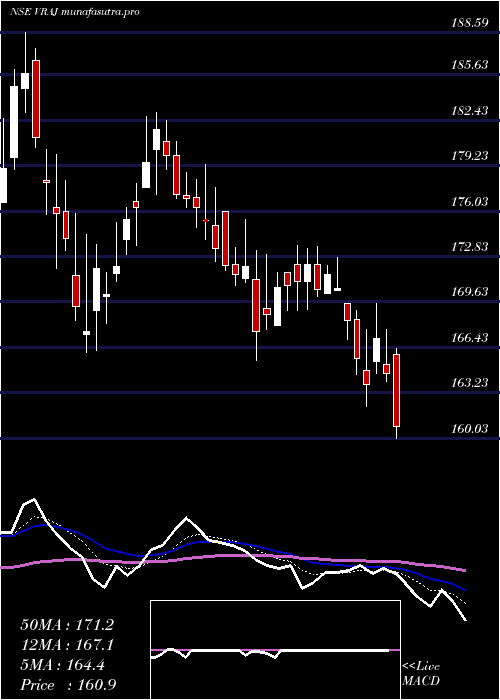Click the last large red candlestick near 160
The height and width of the screenshot is (700, 500).
396,390
